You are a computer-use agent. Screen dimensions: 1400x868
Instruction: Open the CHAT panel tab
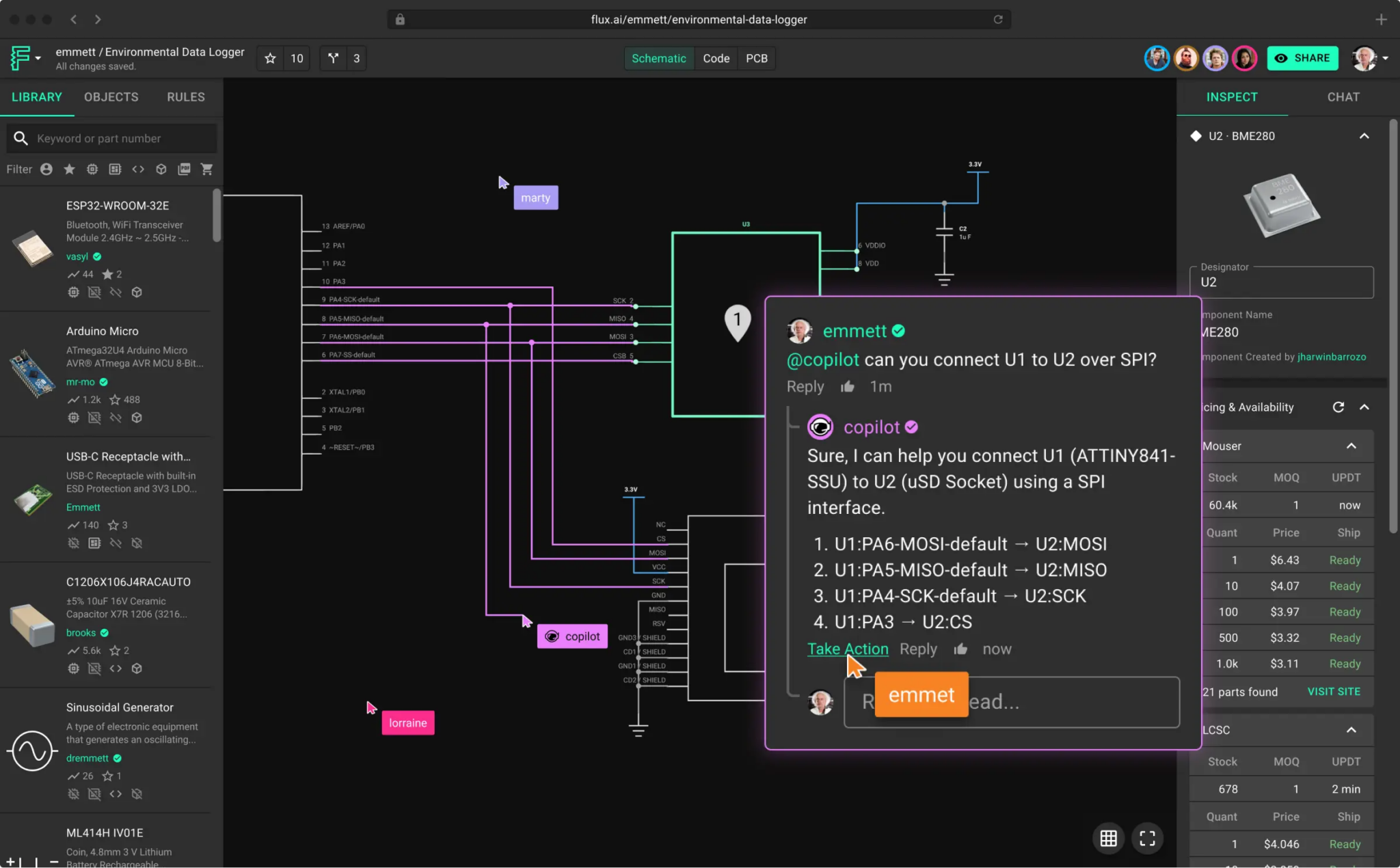[1342, 97]
